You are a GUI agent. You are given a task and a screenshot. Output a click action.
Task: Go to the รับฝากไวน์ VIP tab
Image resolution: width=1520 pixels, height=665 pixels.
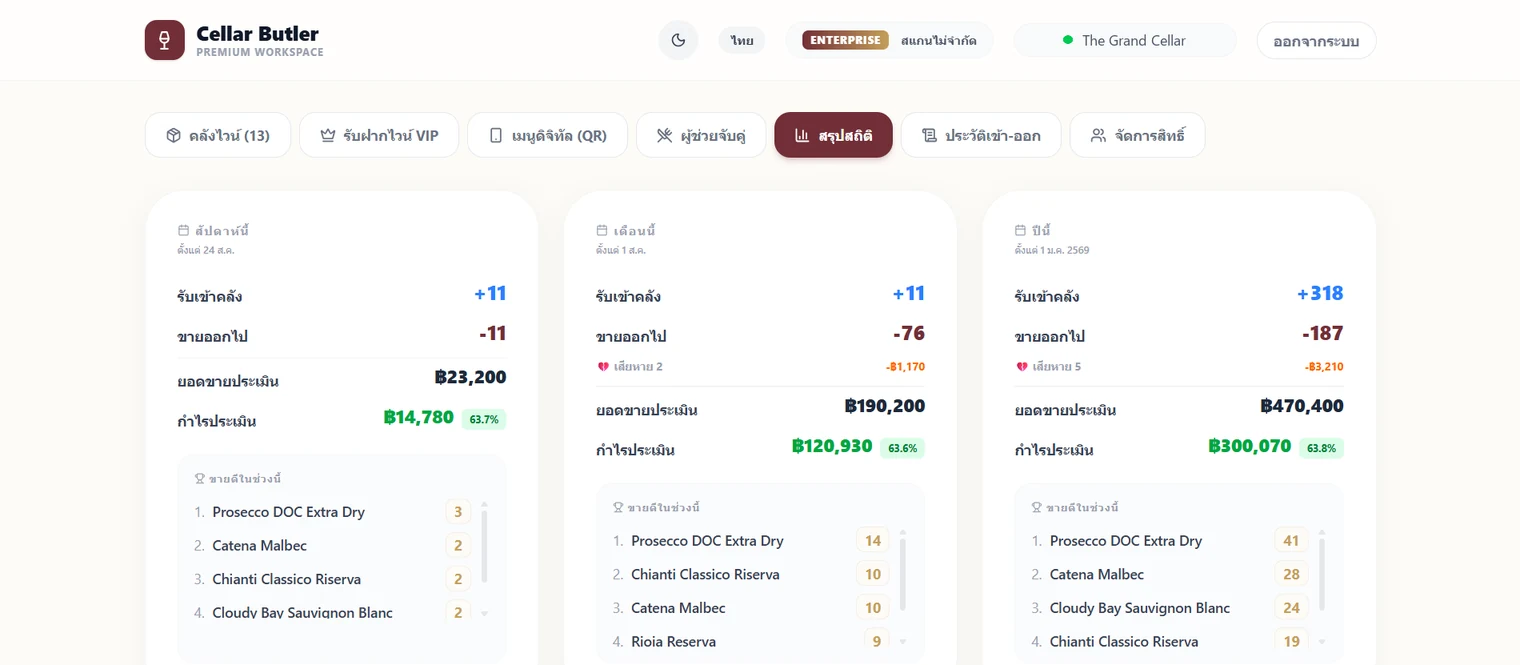(379, 135)
